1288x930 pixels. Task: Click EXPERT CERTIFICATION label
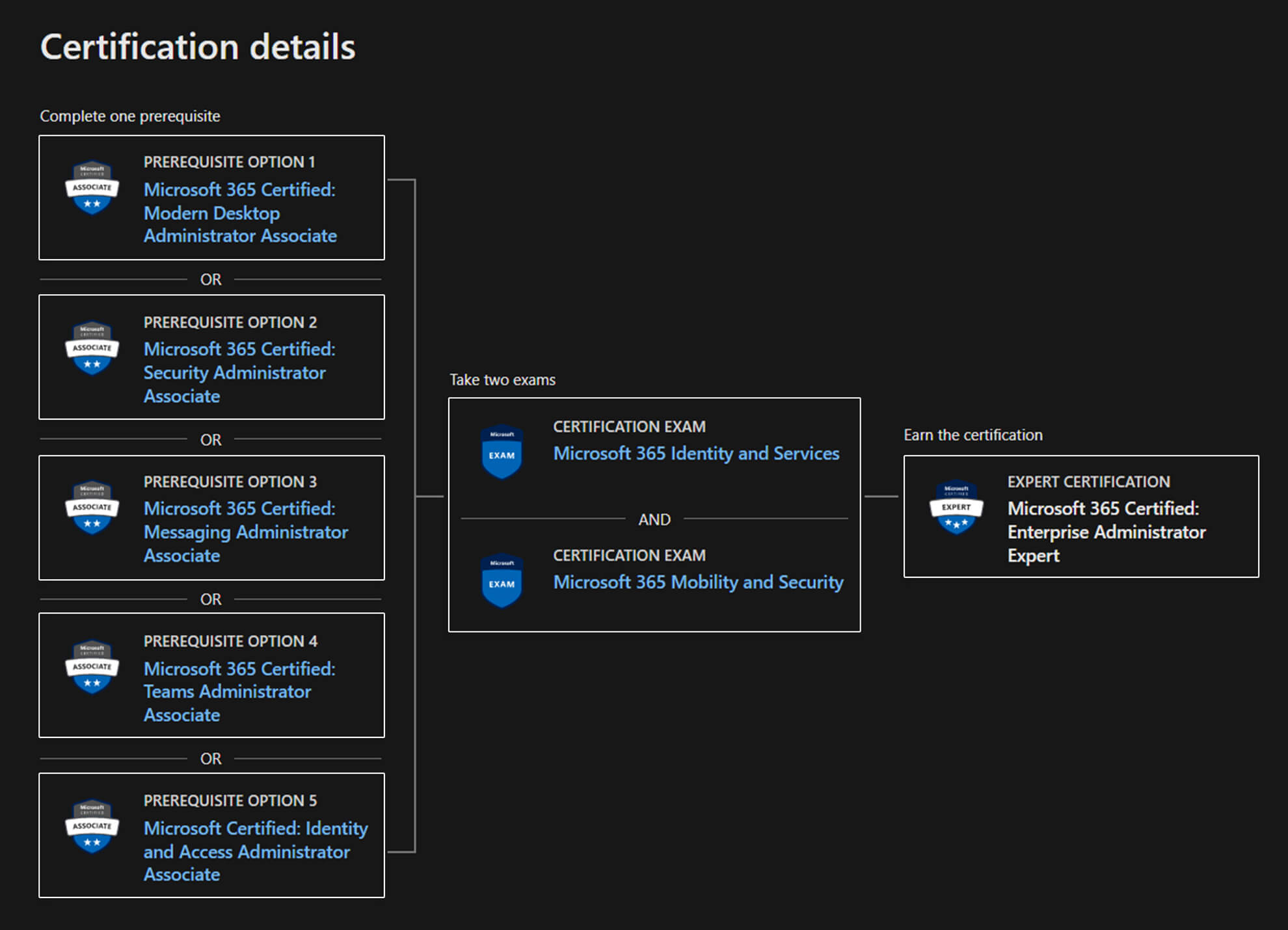click(1088, 482)
